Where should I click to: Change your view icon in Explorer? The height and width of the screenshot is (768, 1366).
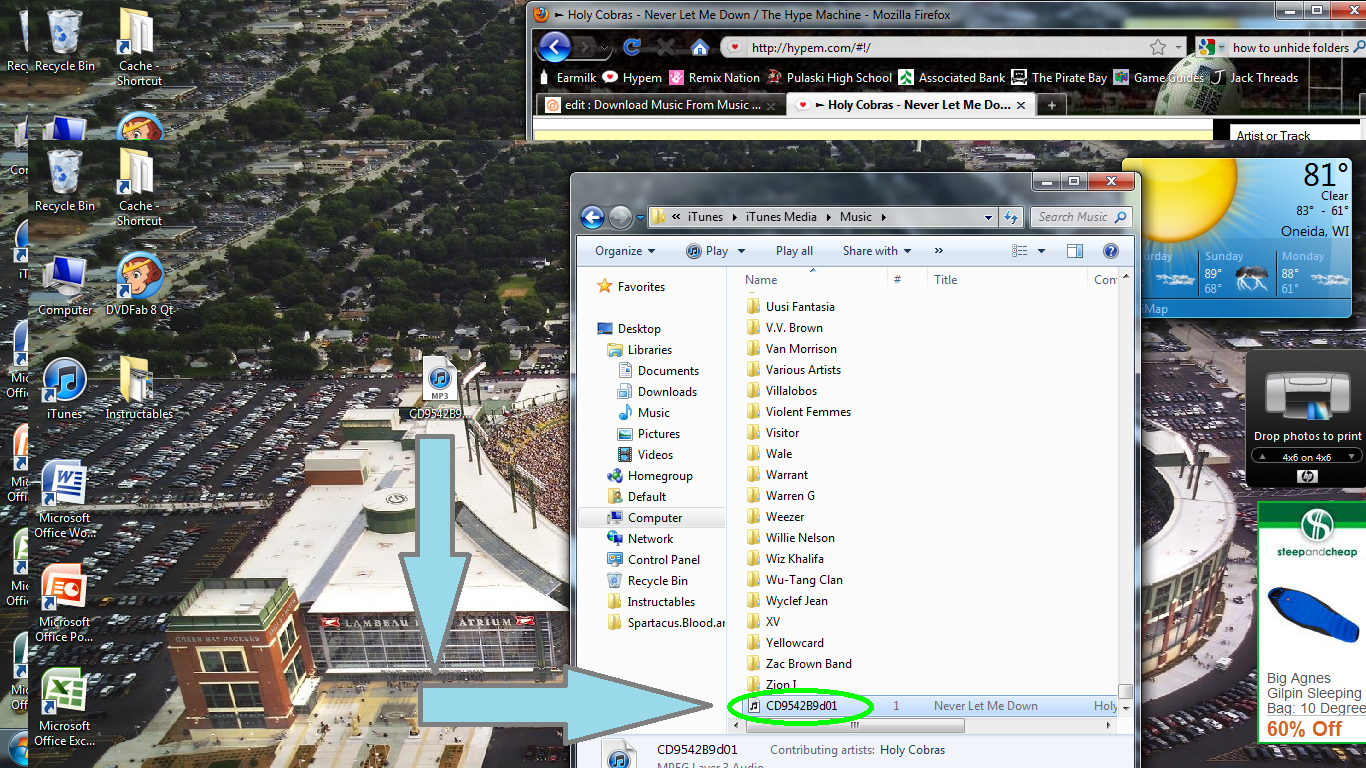(1020, 251)
